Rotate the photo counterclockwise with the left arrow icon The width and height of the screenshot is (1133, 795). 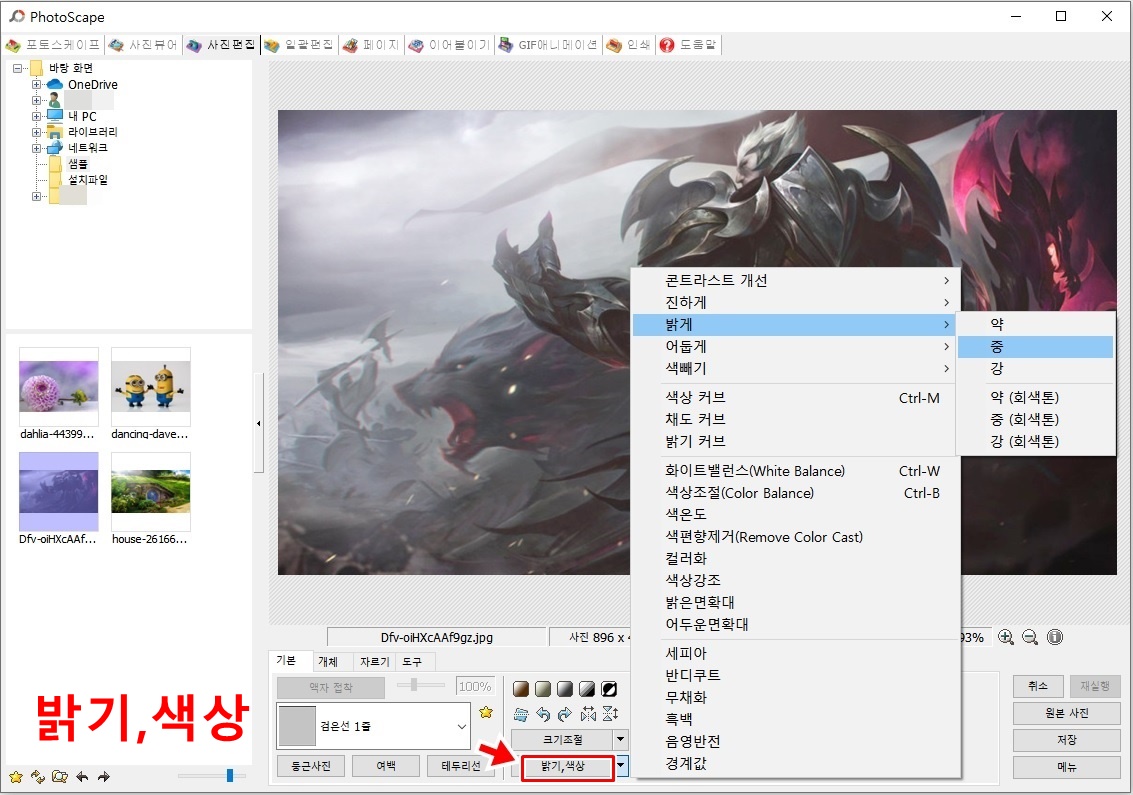[543, 715]
